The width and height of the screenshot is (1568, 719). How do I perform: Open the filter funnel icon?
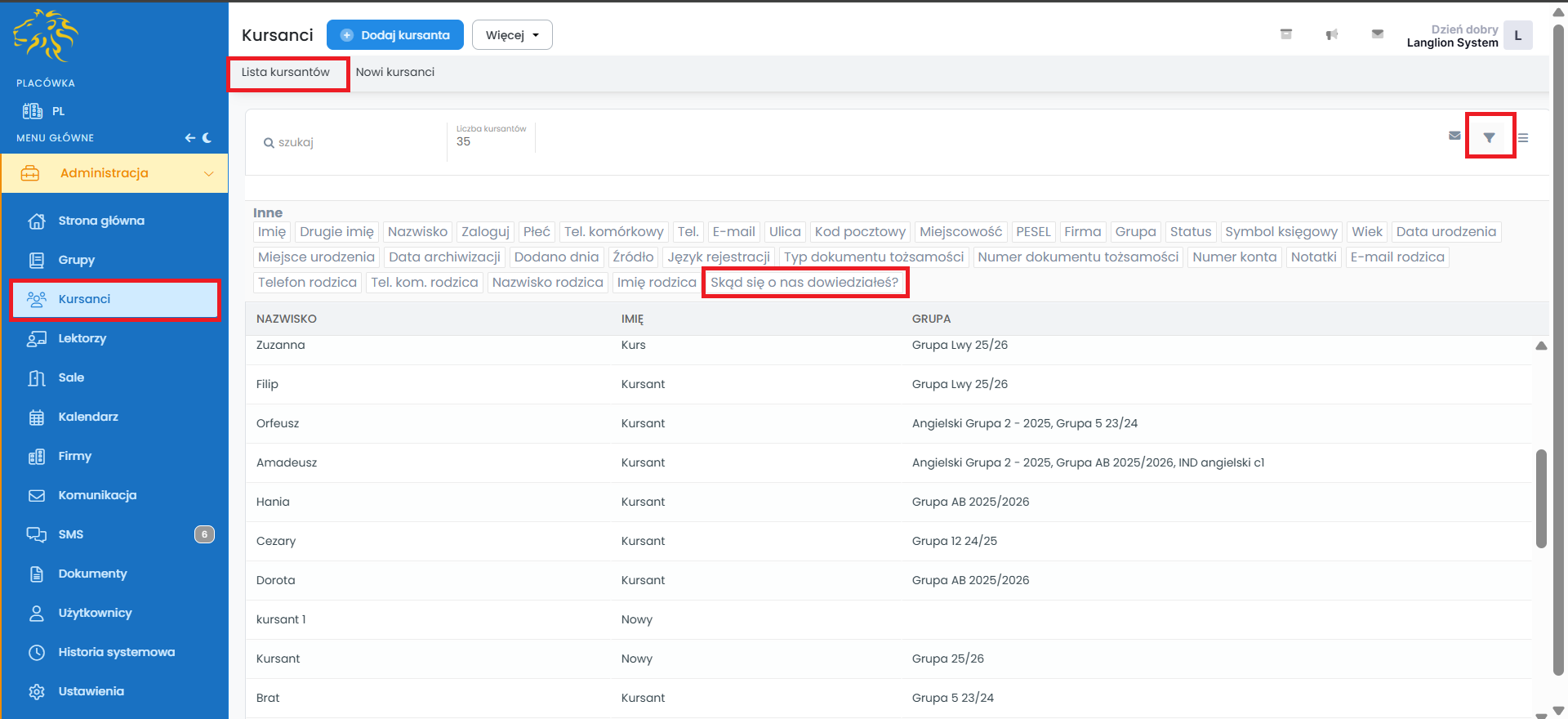point(1489,137)
